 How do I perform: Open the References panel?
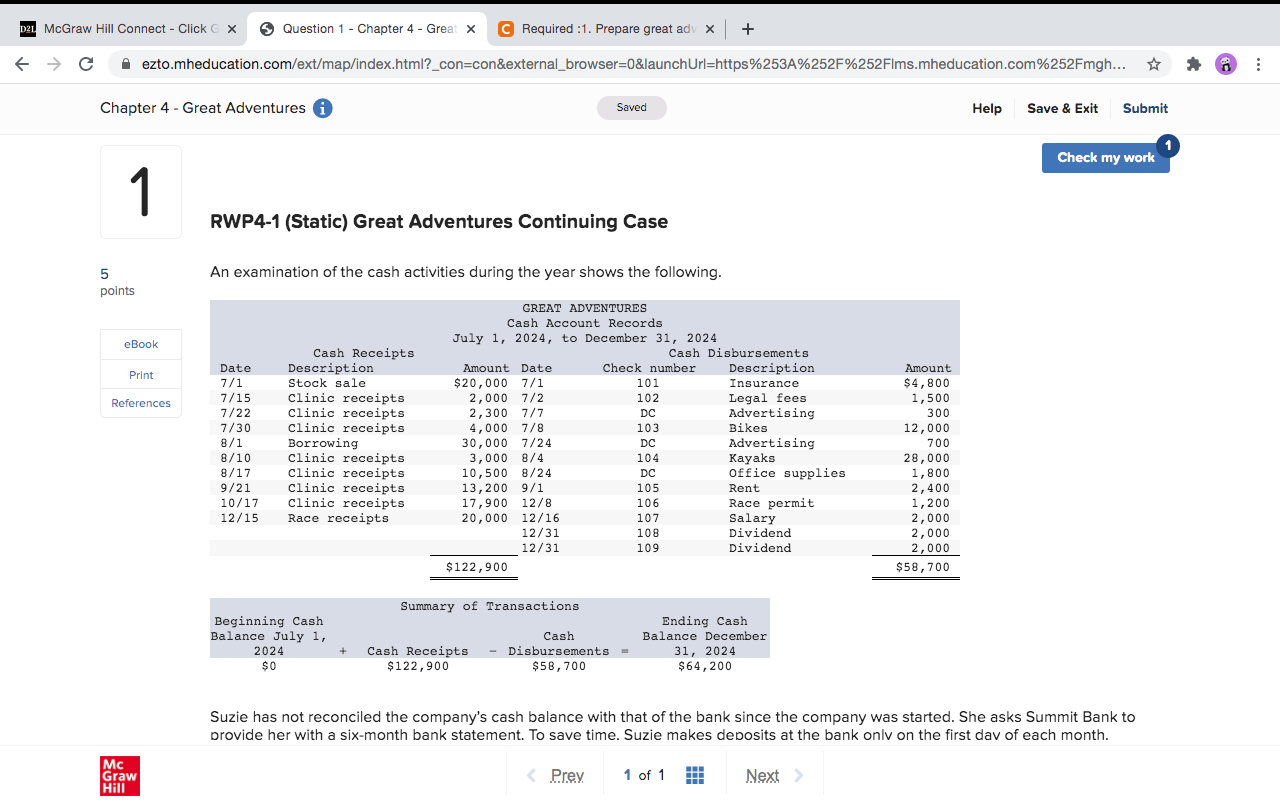[141, 403]
